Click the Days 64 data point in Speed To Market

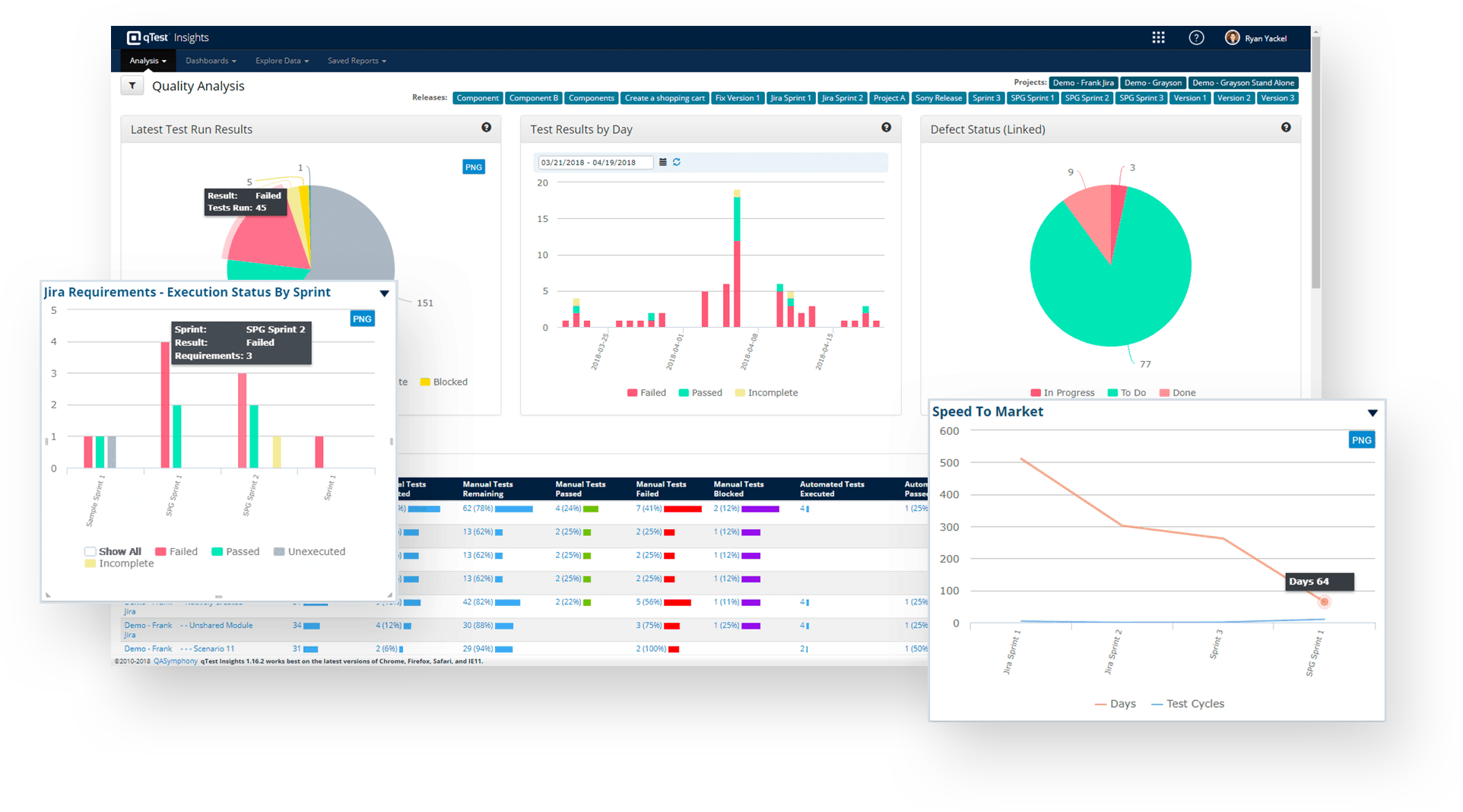tap(1324, 602)
